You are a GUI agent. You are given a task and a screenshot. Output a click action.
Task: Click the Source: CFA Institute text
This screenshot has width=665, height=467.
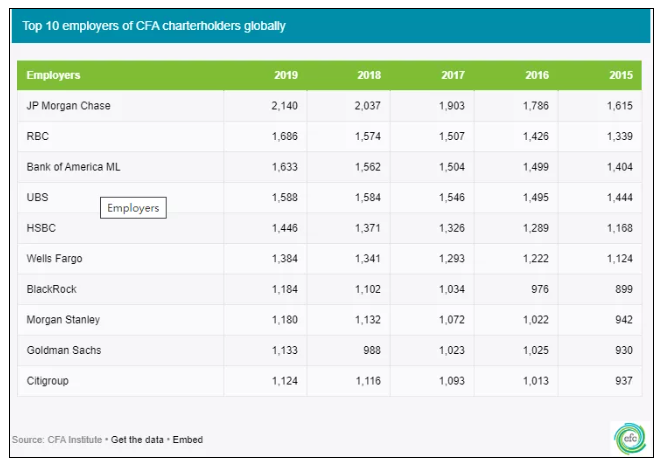tap(57, 440)
